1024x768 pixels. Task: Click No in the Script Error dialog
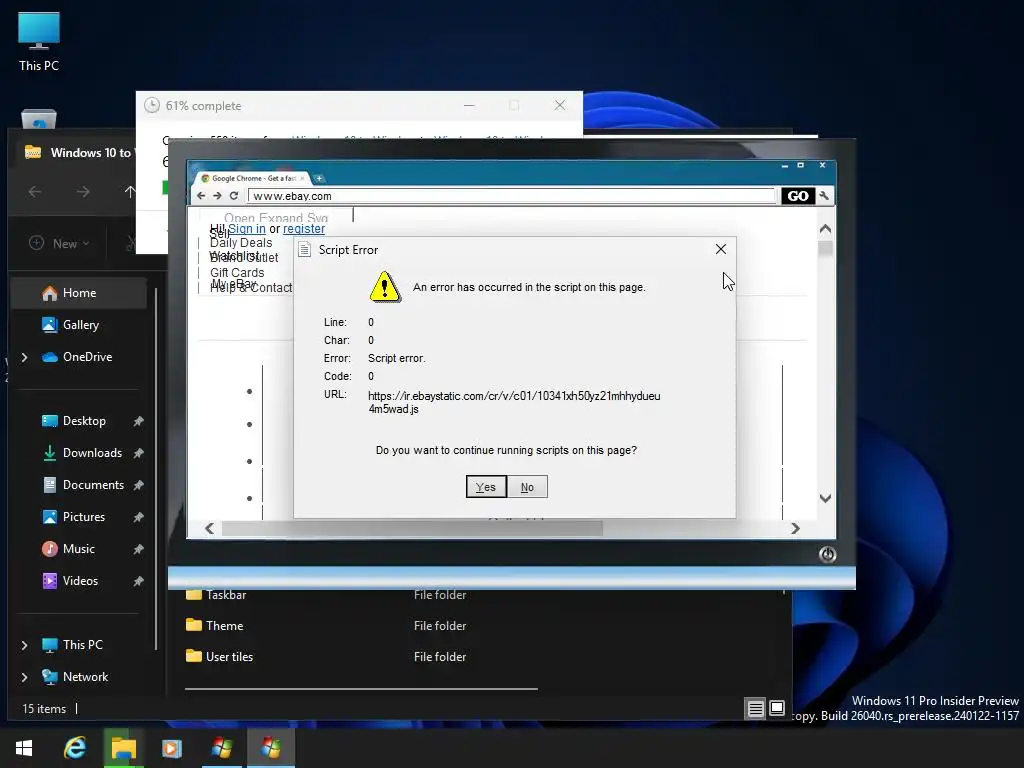click(527, 487)
